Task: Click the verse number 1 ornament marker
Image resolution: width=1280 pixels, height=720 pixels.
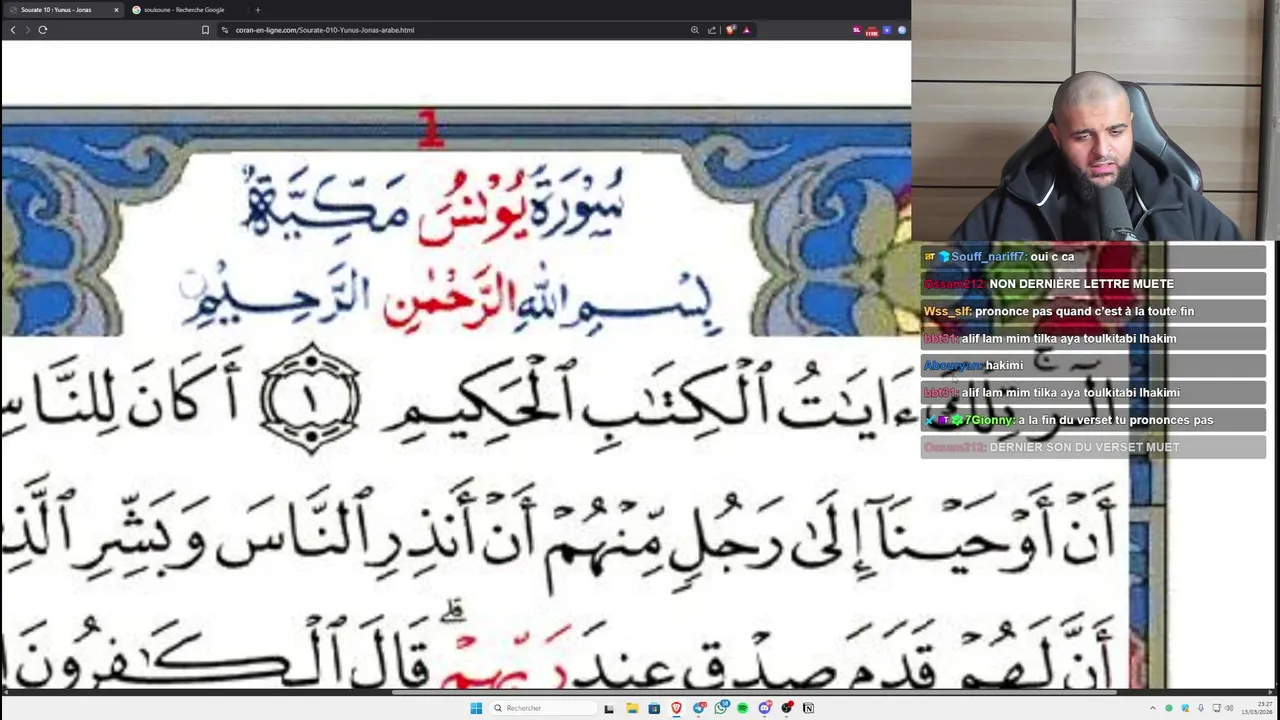Action: 310,399
